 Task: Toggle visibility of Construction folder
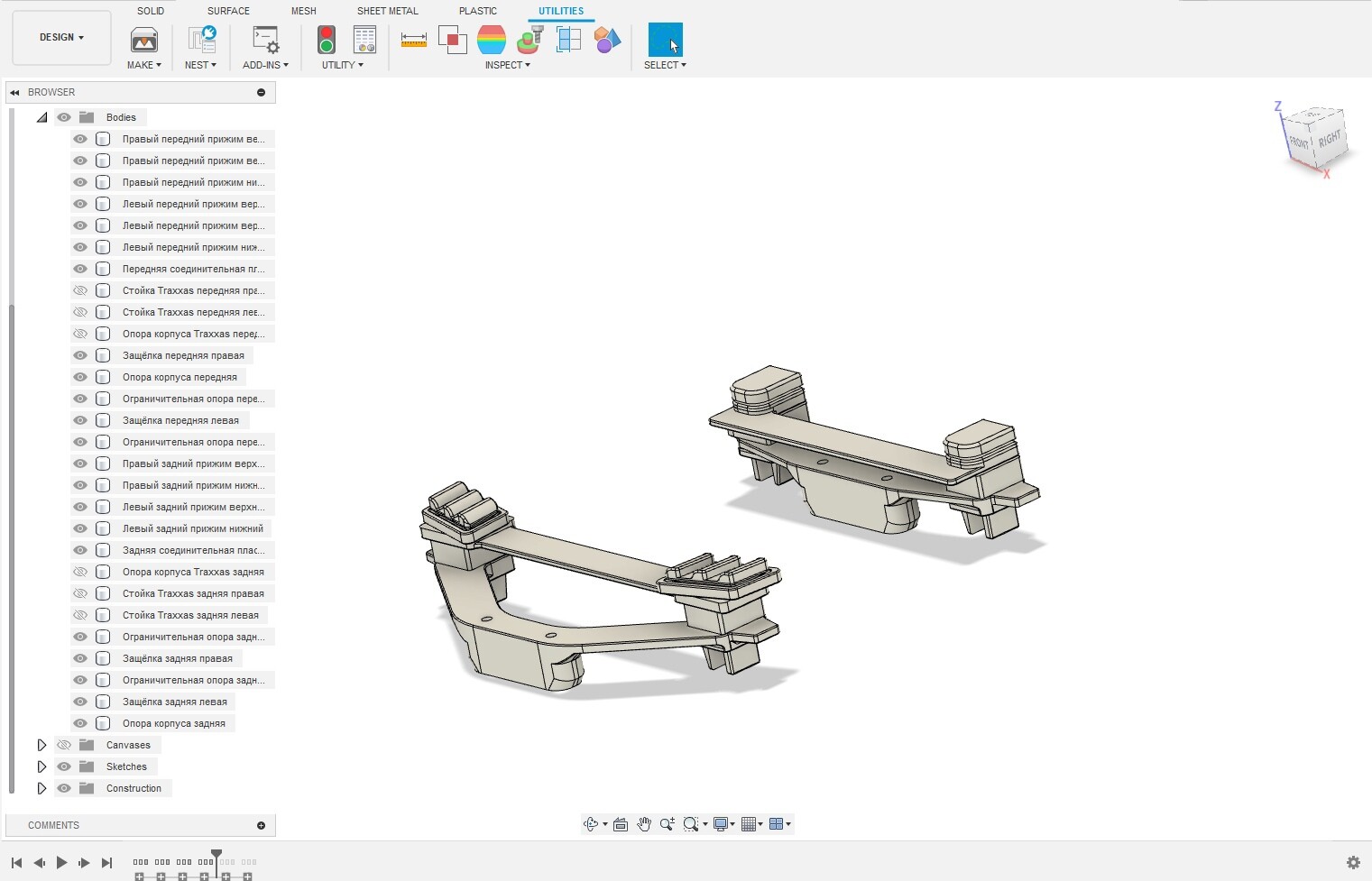click(x=64, y=788)
